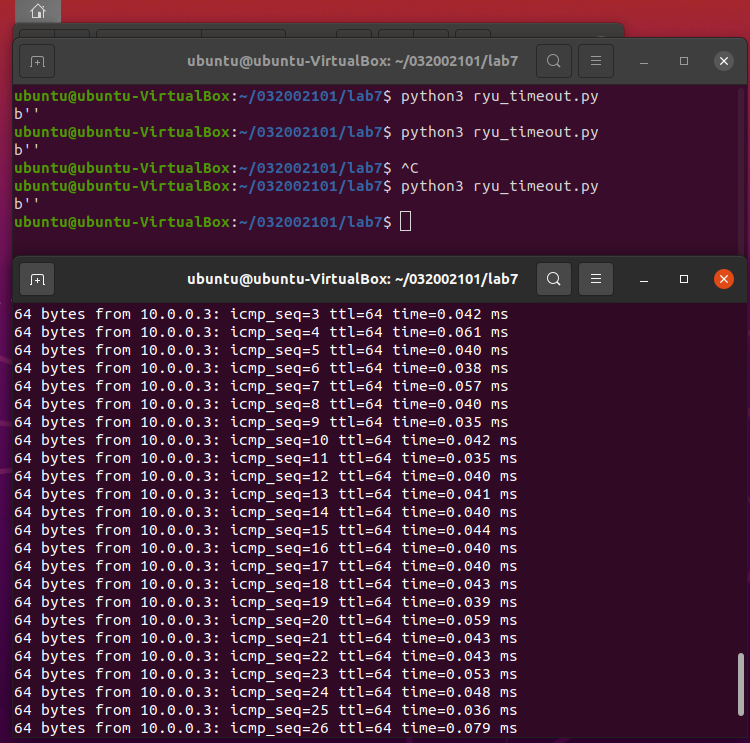Viewport: 750px width, 743px height.
Task: Click the ping line with icmp_seq=10
Action: coord(265,440)
